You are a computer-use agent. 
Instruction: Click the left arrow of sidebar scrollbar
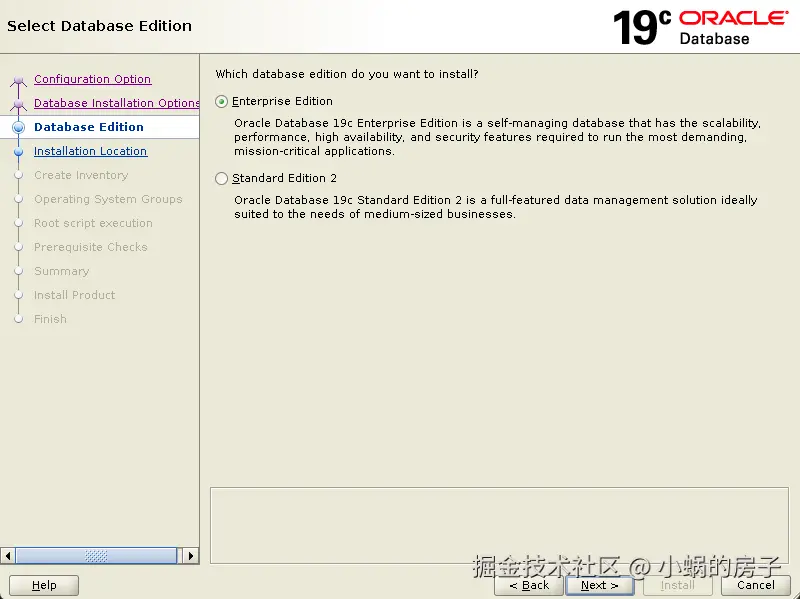click(8, 556)
